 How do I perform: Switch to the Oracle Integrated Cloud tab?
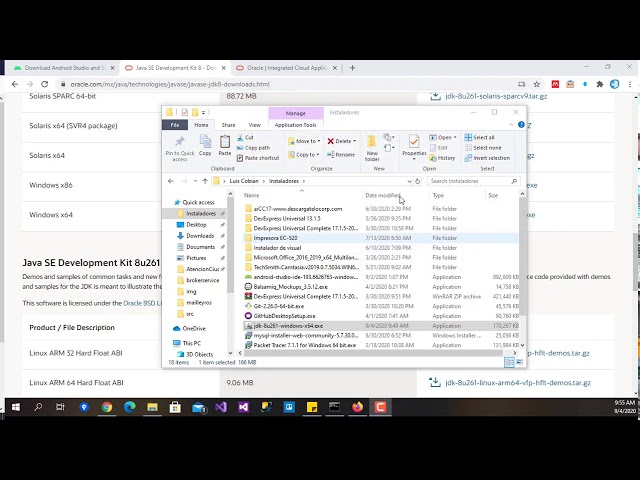[x=287, y=68]
